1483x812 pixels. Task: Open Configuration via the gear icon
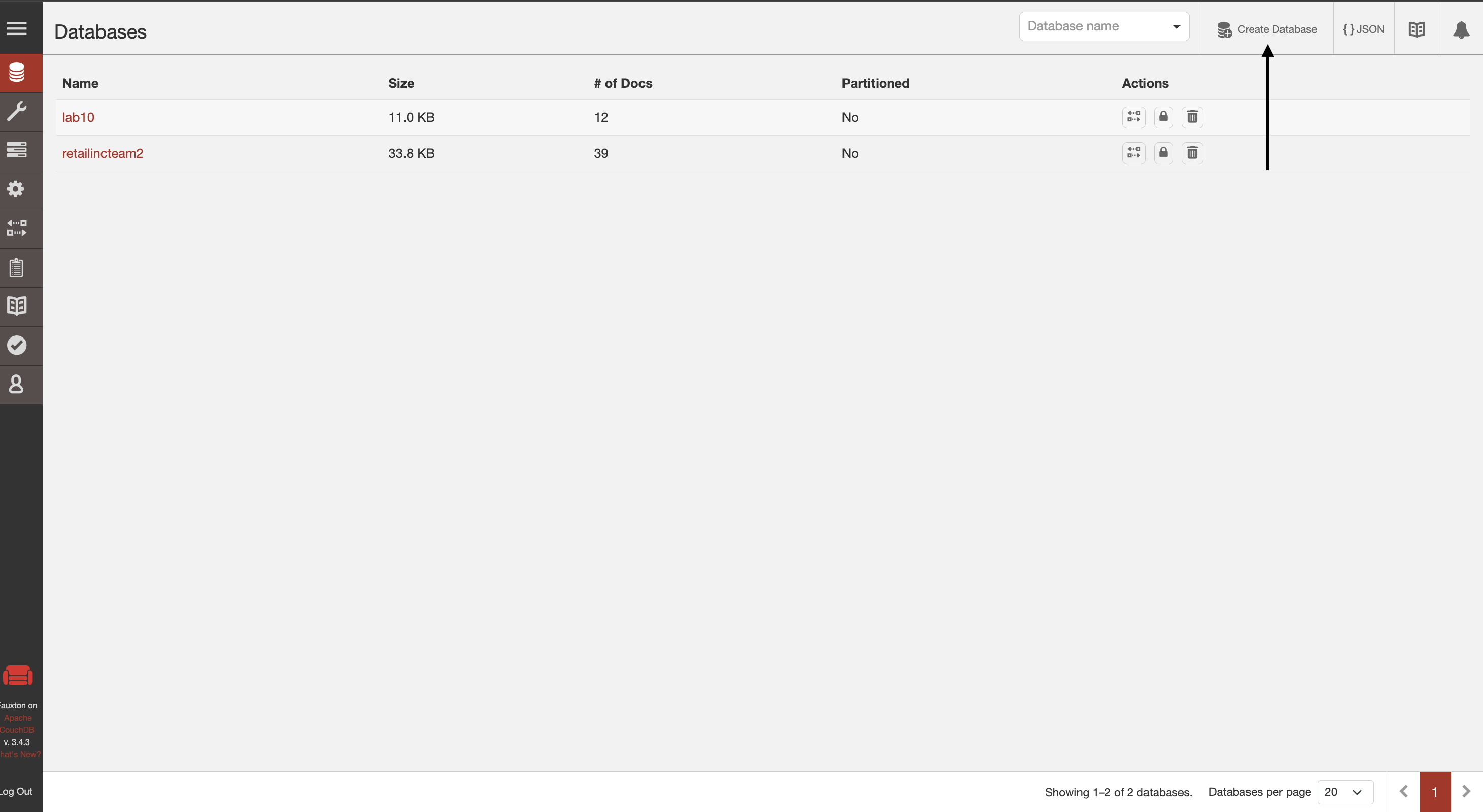coord(17,189)
